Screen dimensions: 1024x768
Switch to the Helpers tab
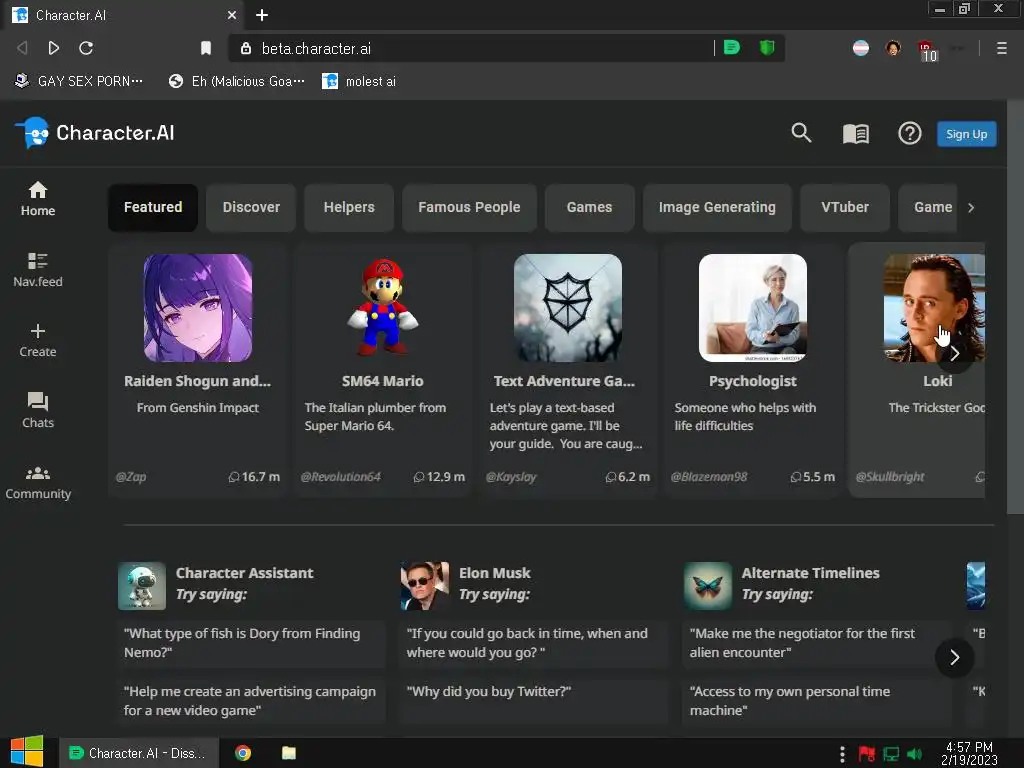pos(349,208)
